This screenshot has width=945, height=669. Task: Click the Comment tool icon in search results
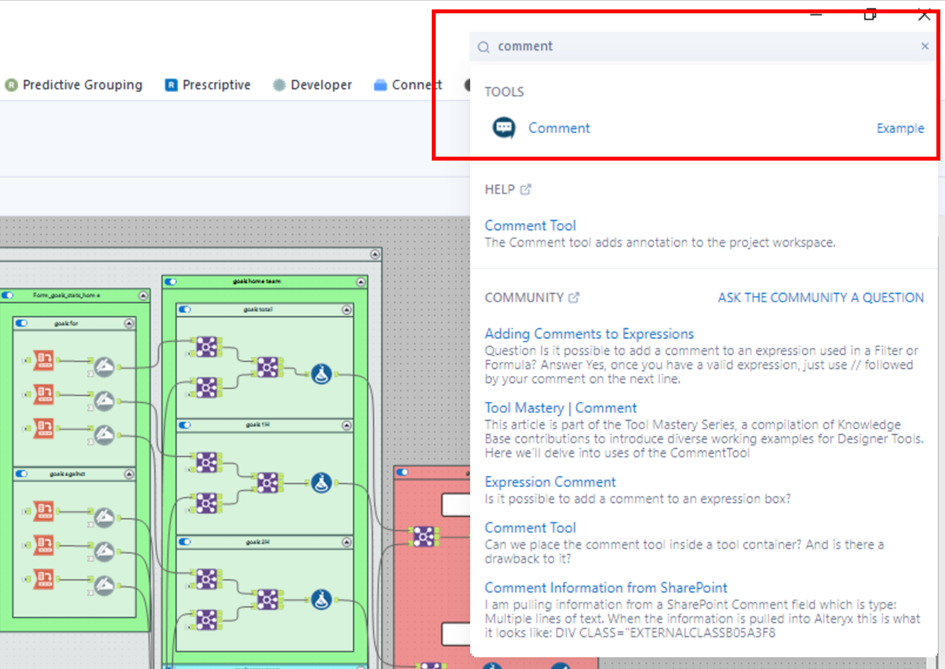pyautogui.click(x=504, y=128)
